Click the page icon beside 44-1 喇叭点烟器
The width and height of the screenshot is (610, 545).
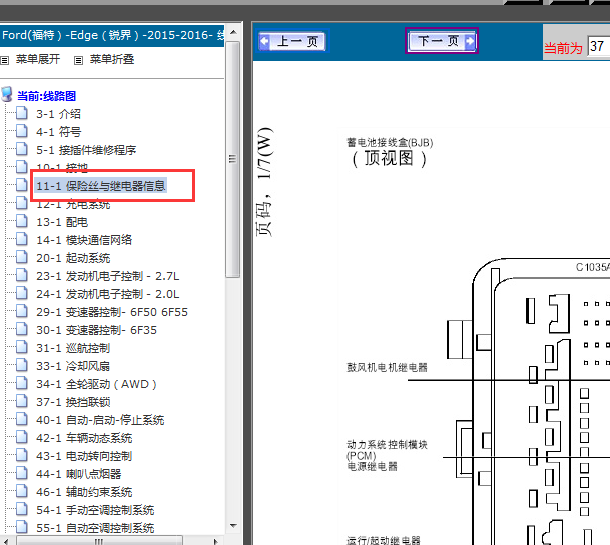click(x=22, y=472)
